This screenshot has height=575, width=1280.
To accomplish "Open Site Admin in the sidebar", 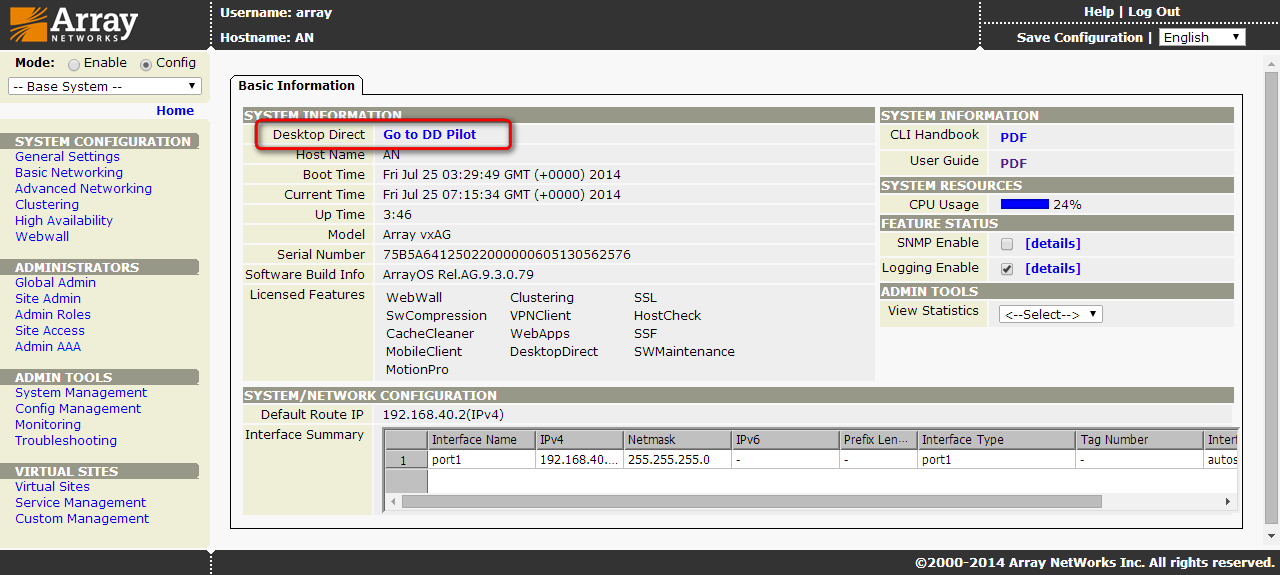I will click(48, 299).
